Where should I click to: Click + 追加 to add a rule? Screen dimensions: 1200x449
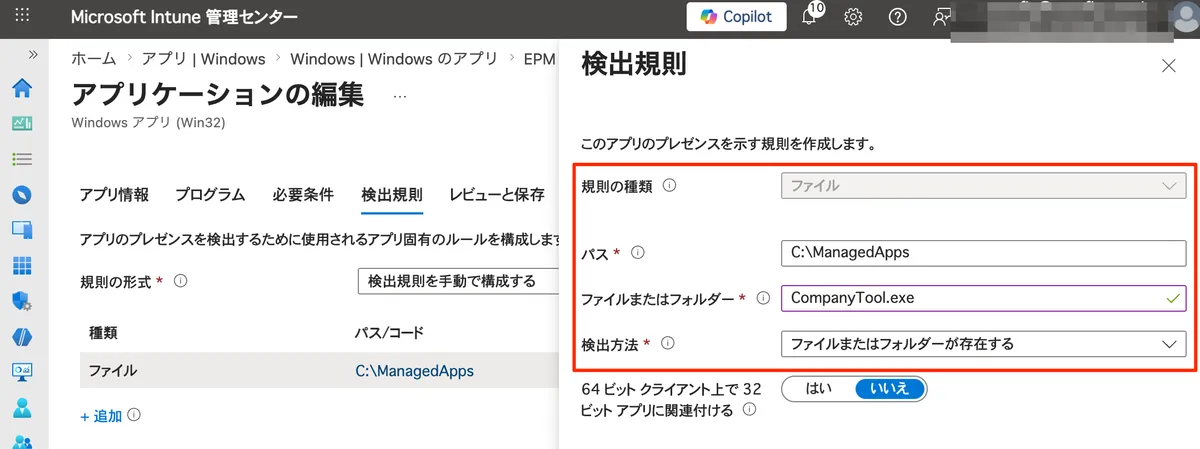pos(101,416)
